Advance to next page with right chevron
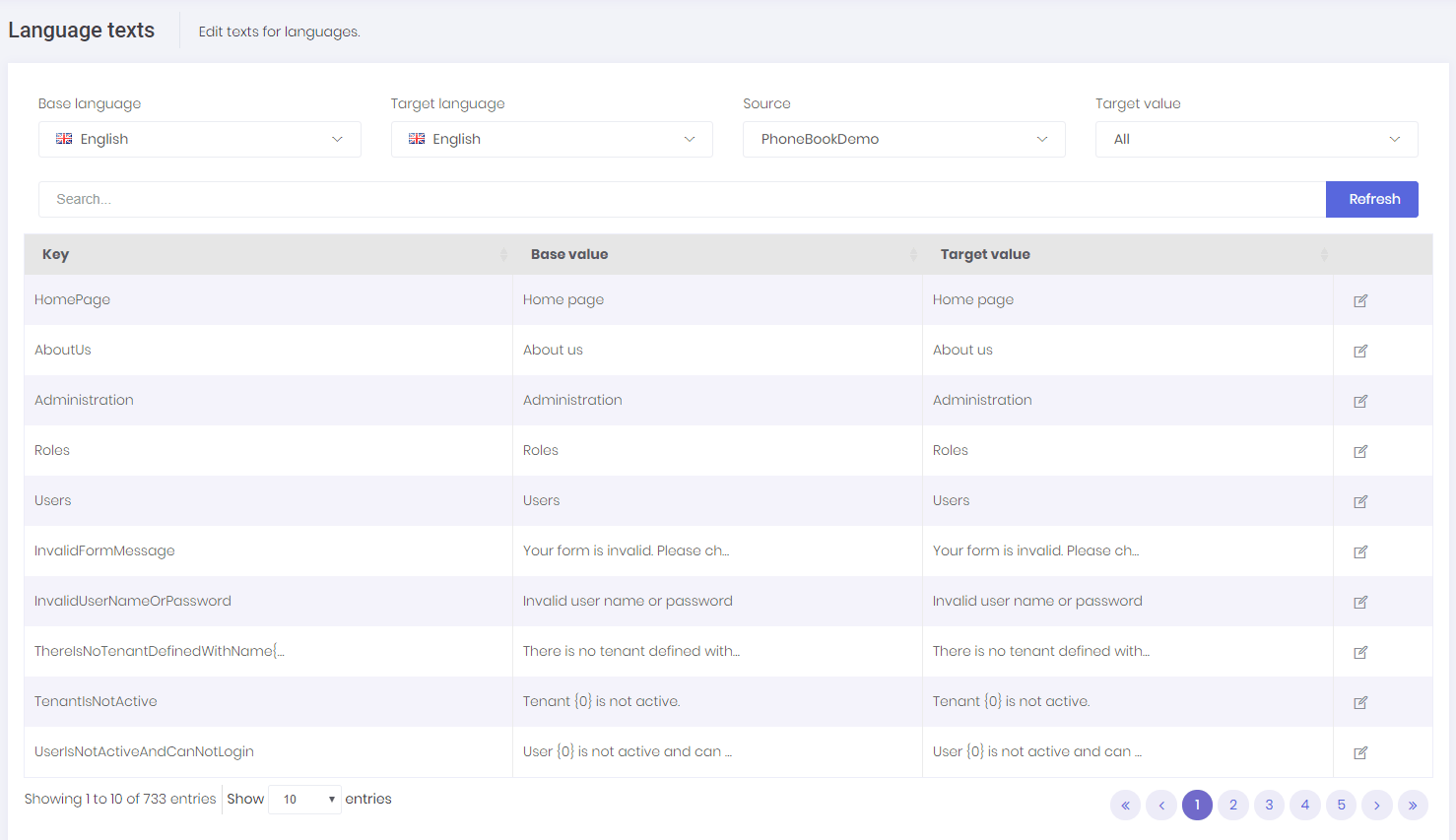The image size is (1456, 840). [x=1376, y=805]
